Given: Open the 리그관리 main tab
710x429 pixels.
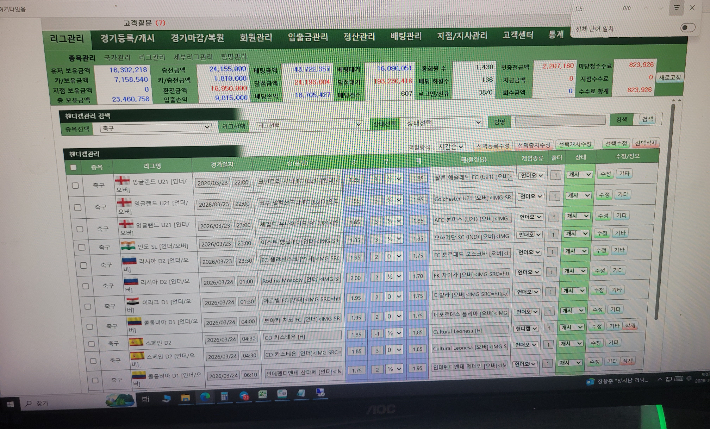Looking at the screenshot, I should click(x=67, y=39).
